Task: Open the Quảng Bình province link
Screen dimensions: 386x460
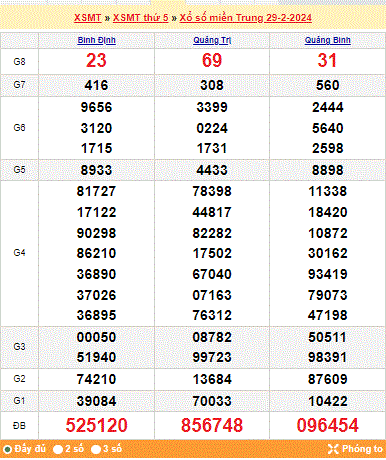Action: point(328,40)
